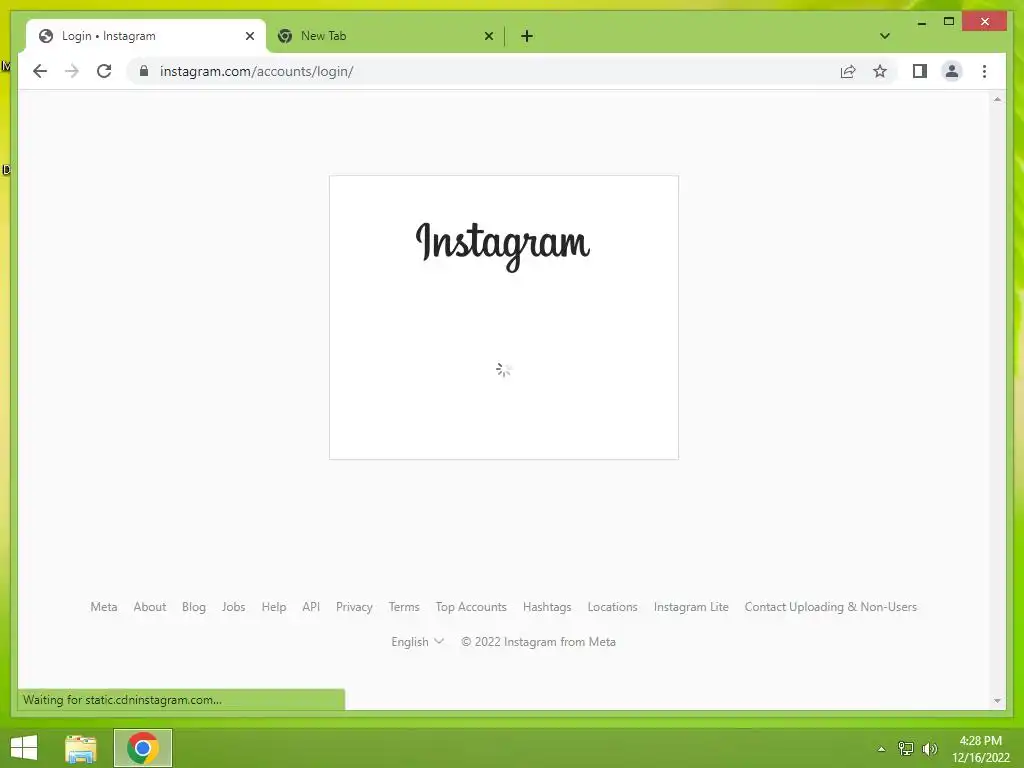Image resolution: width=1024 pixels, height=768 pixels.
Task: Open the Meta footer link
Action: point(104,607)
